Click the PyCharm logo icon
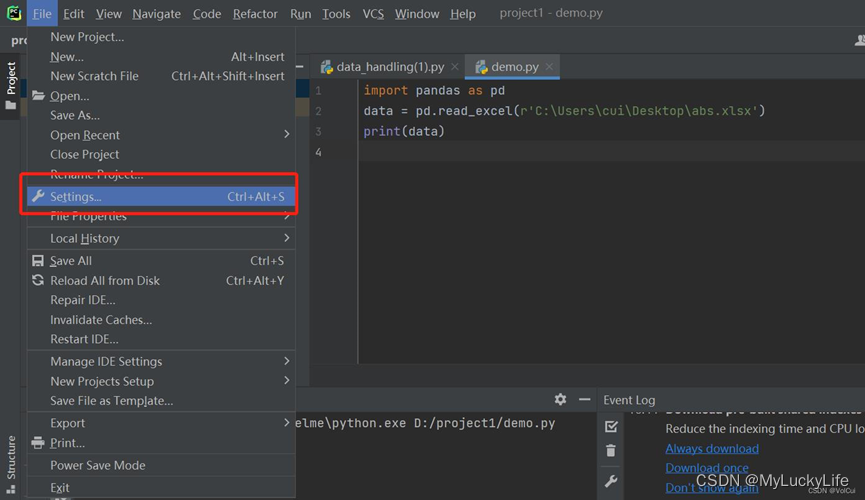 [14, 13]
